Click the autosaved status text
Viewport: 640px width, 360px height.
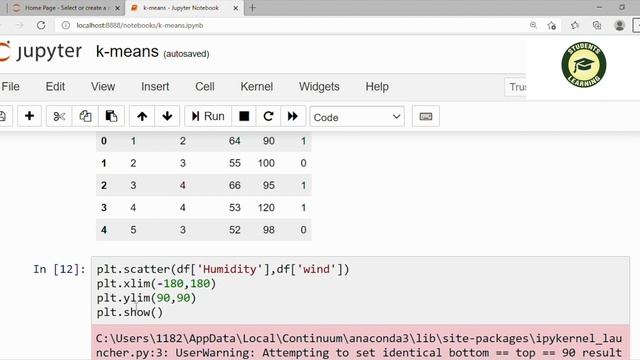[186, 54]
